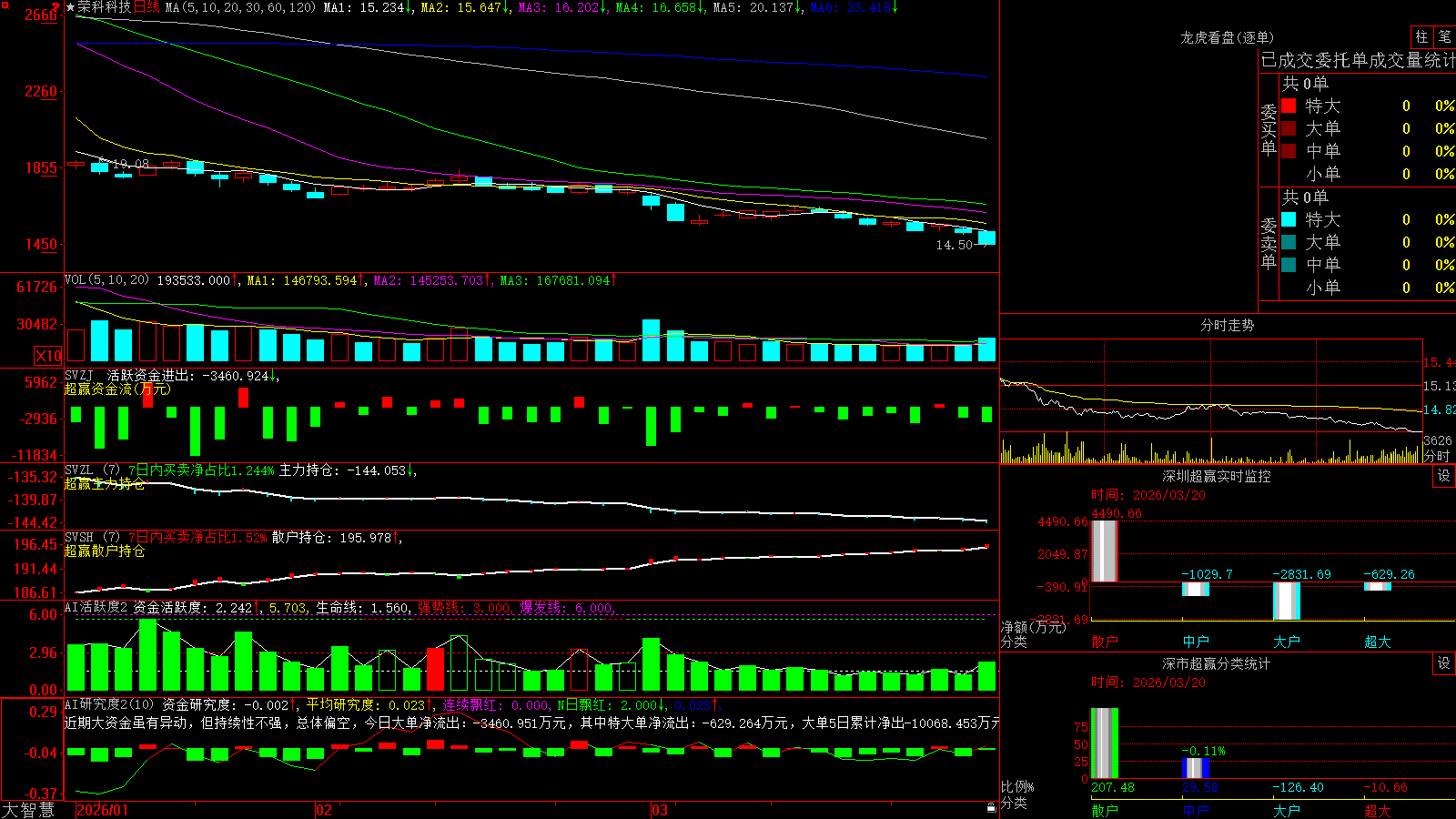Image resolution: width=1456 pixels, height=819 pixels.
Task: Click the star icon before 荣科科技
Action: click(70, 7)
